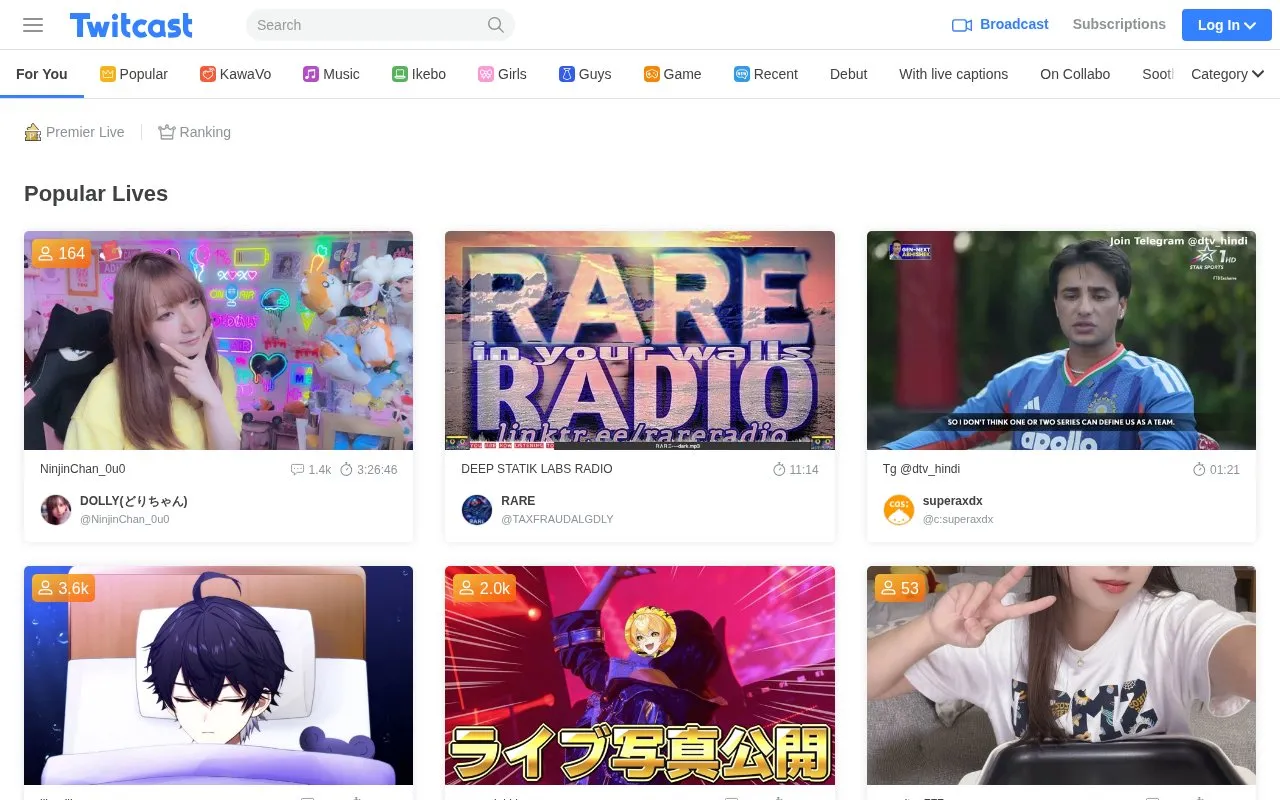1280x800 pixels.
Task: Open superaxdx's round profile avatar
Action: pyautogui.click(x=899, y=510)
